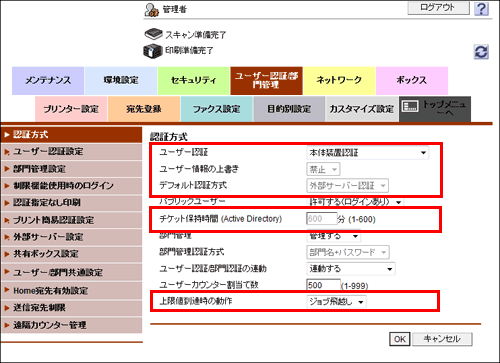Viewport: 500px width, 363px height.
Task: Click the printer status icon
Action: coord(153,51)
